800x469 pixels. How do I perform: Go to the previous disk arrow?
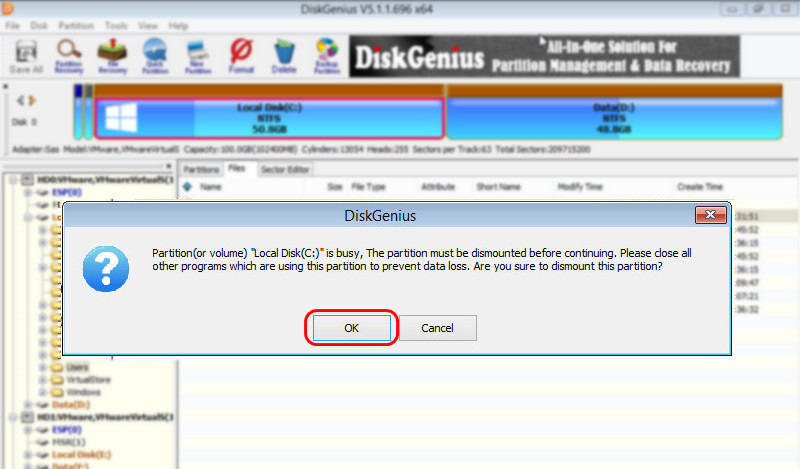point(20,101)
